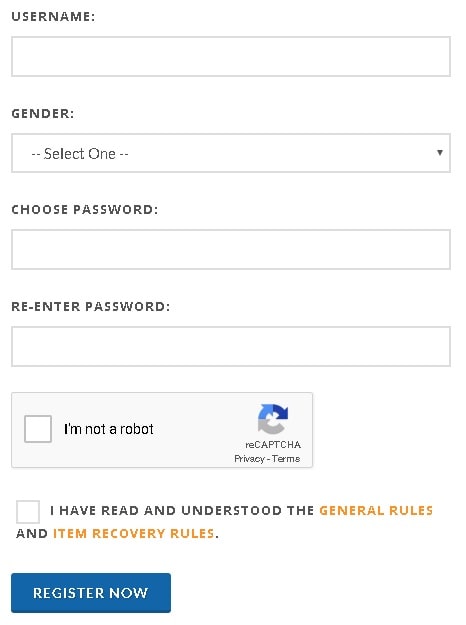Screen dimensions: 466x625
Task: Click the reCAPTCHA logo icon
Action: [273, 419]
